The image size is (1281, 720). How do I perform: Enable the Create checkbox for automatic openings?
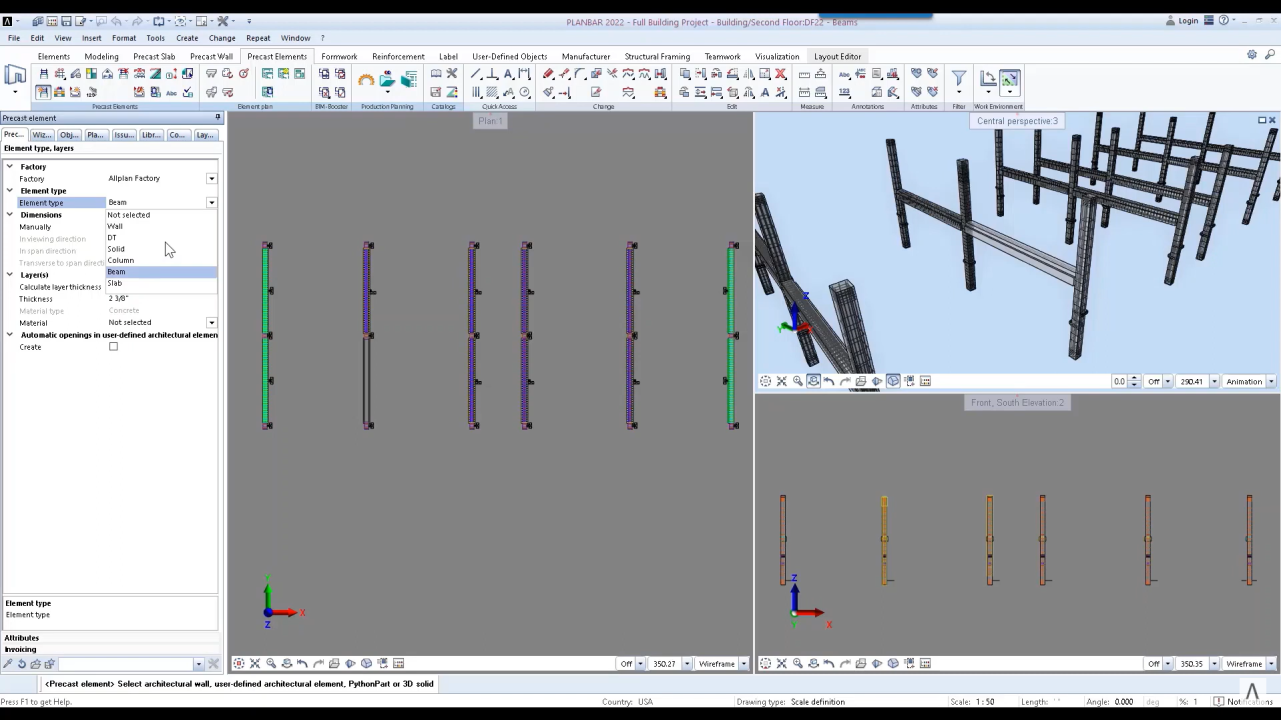(113, 347)
